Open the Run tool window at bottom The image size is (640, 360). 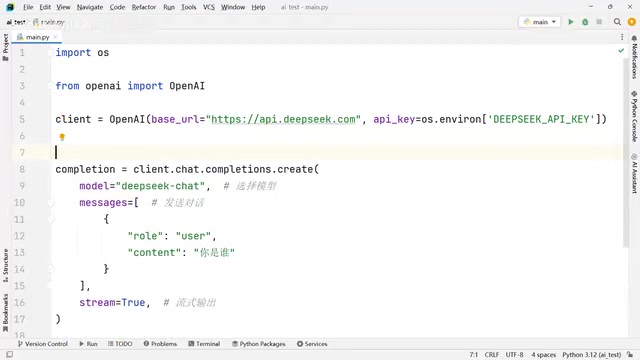click(x=88, y=344)
